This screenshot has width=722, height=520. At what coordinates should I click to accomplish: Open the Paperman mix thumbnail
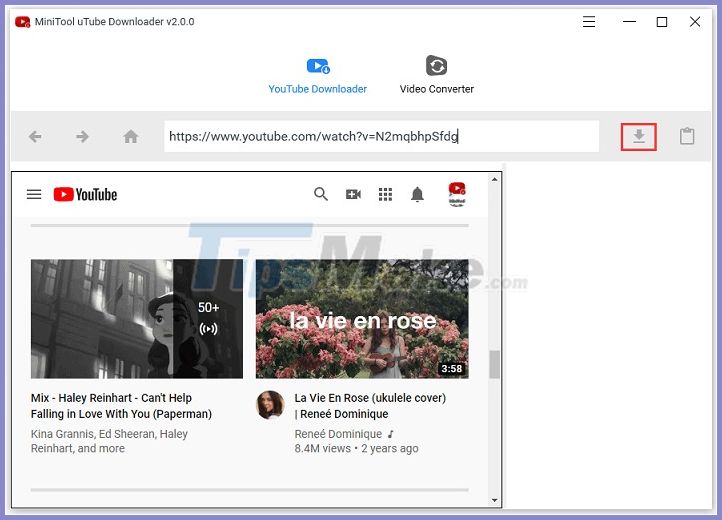[137, 319]
